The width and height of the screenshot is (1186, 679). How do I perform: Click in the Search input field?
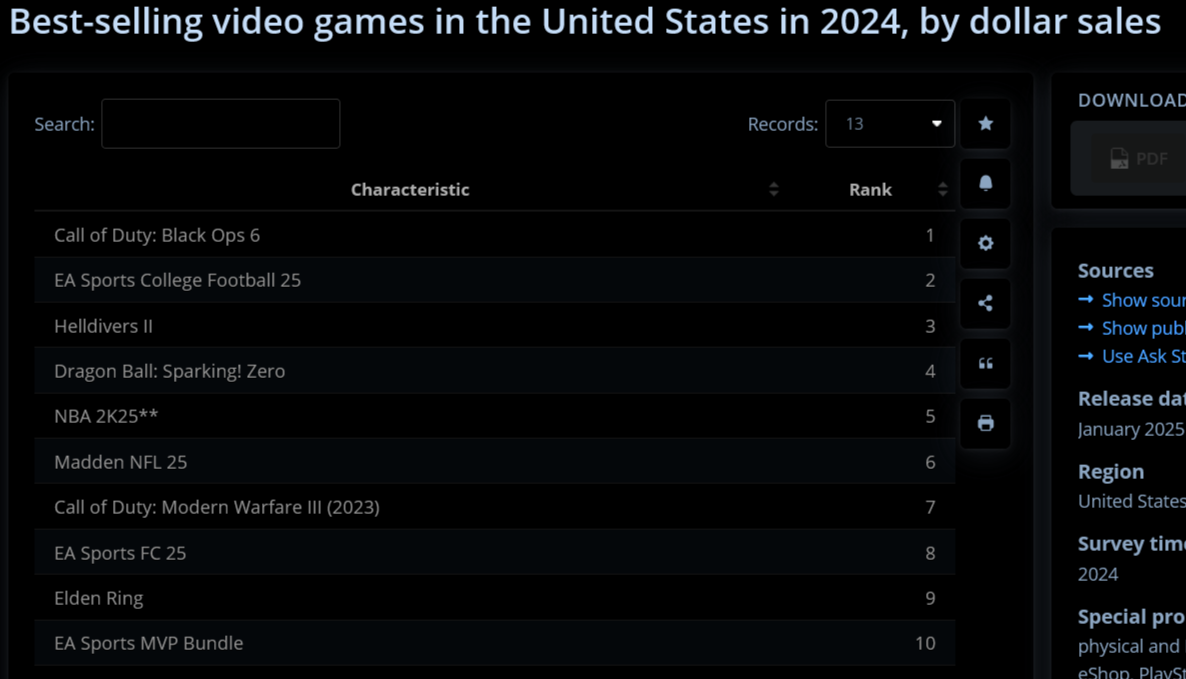coord(221,123)
